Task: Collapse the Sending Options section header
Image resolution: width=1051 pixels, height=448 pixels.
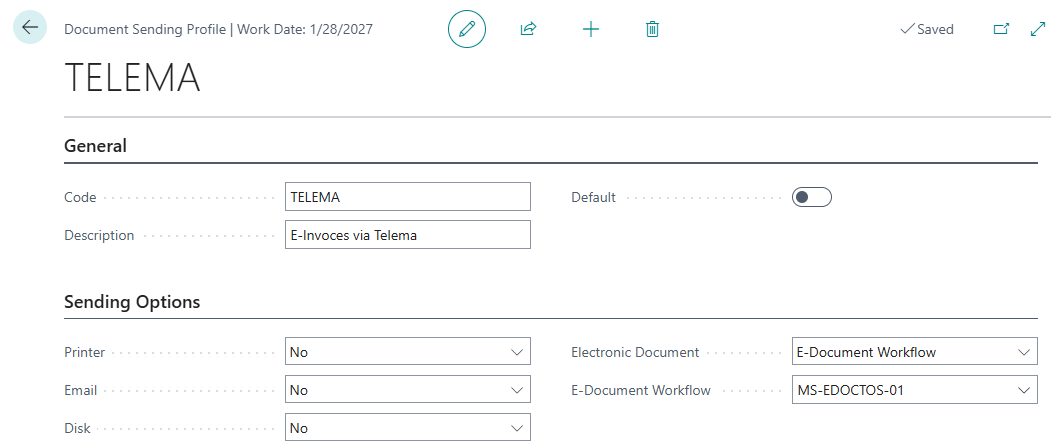Action: click(x=132, y=302)
